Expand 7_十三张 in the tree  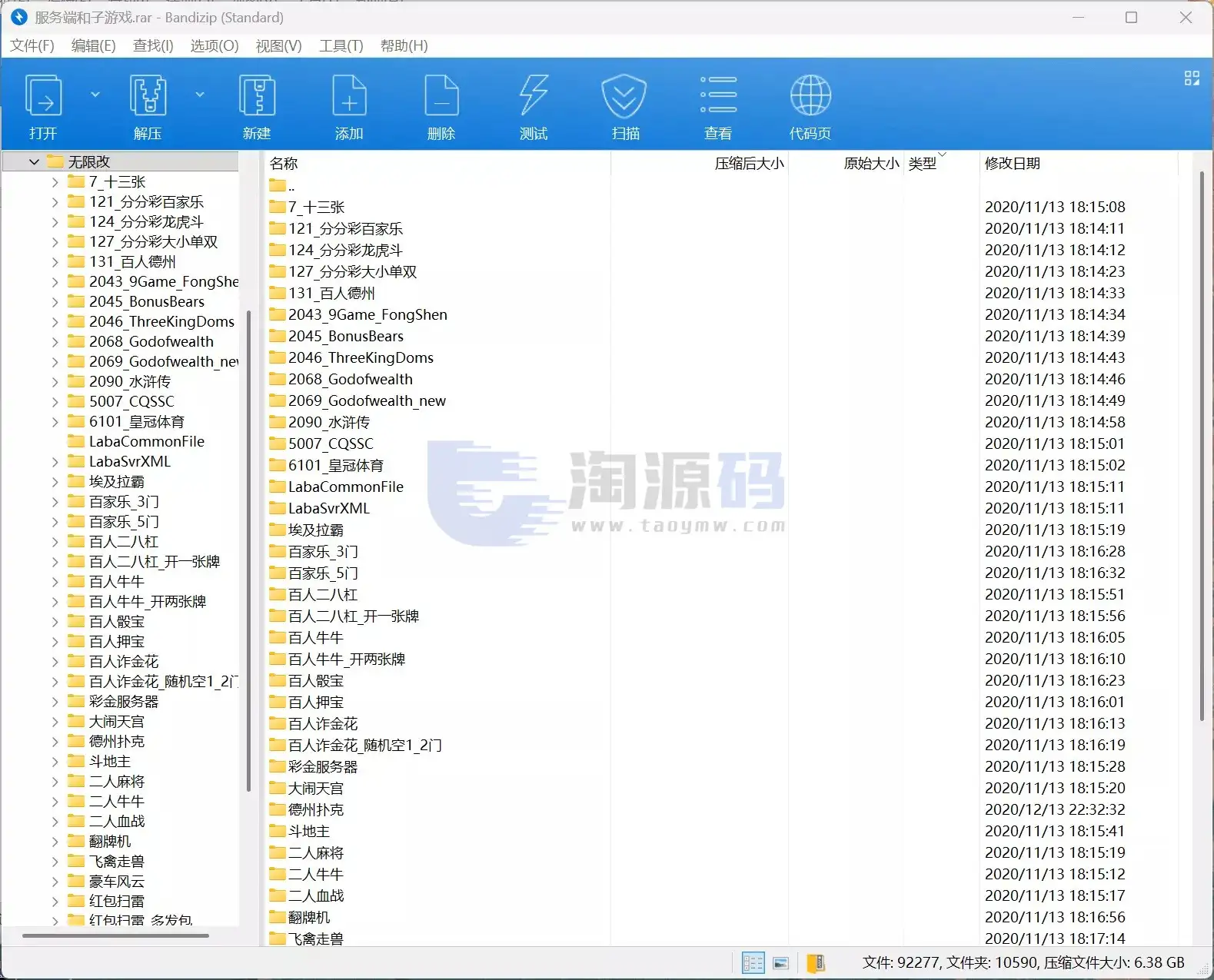55,182
